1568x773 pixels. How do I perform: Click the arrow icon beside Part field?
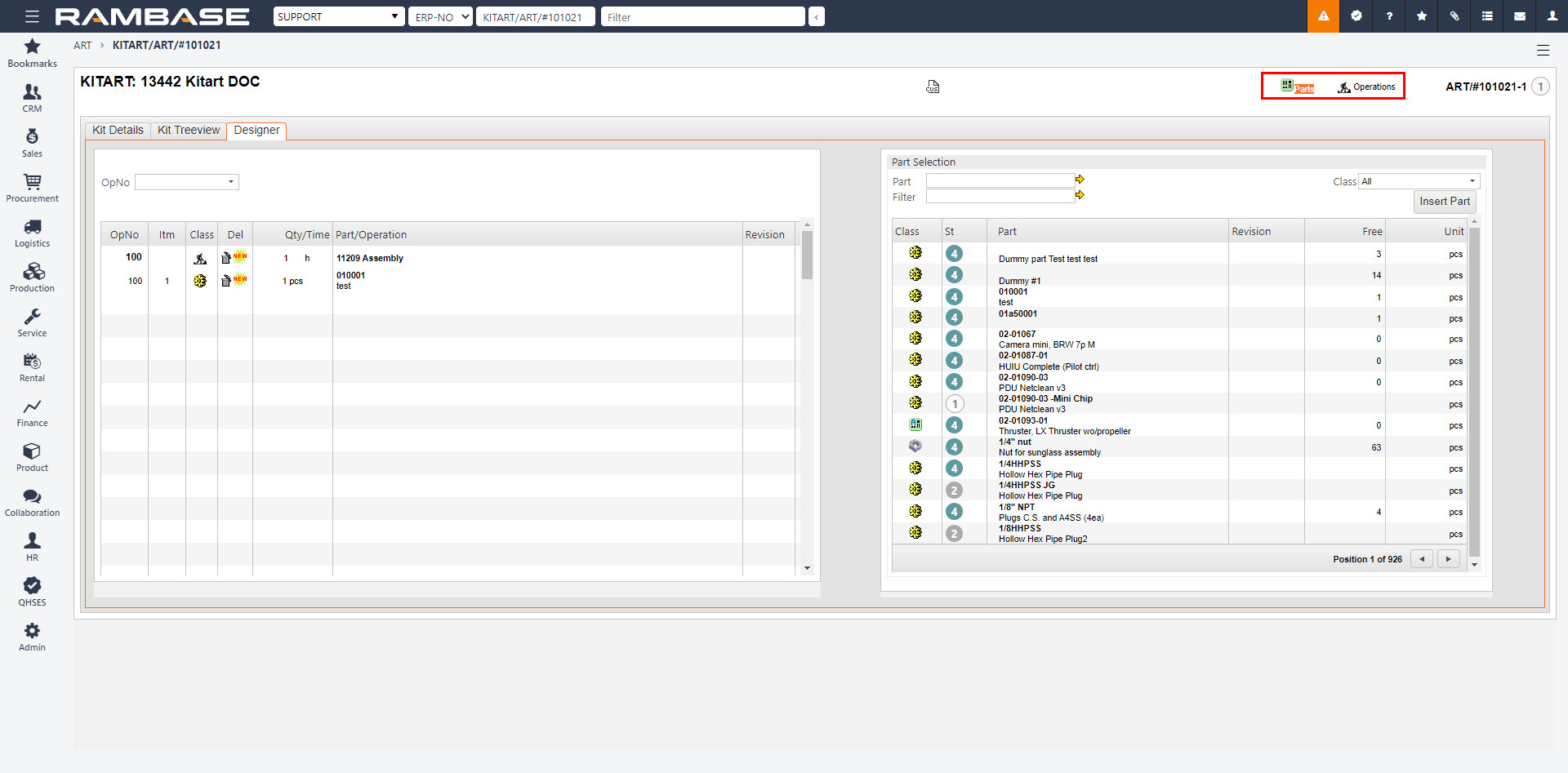point(1080,180)
